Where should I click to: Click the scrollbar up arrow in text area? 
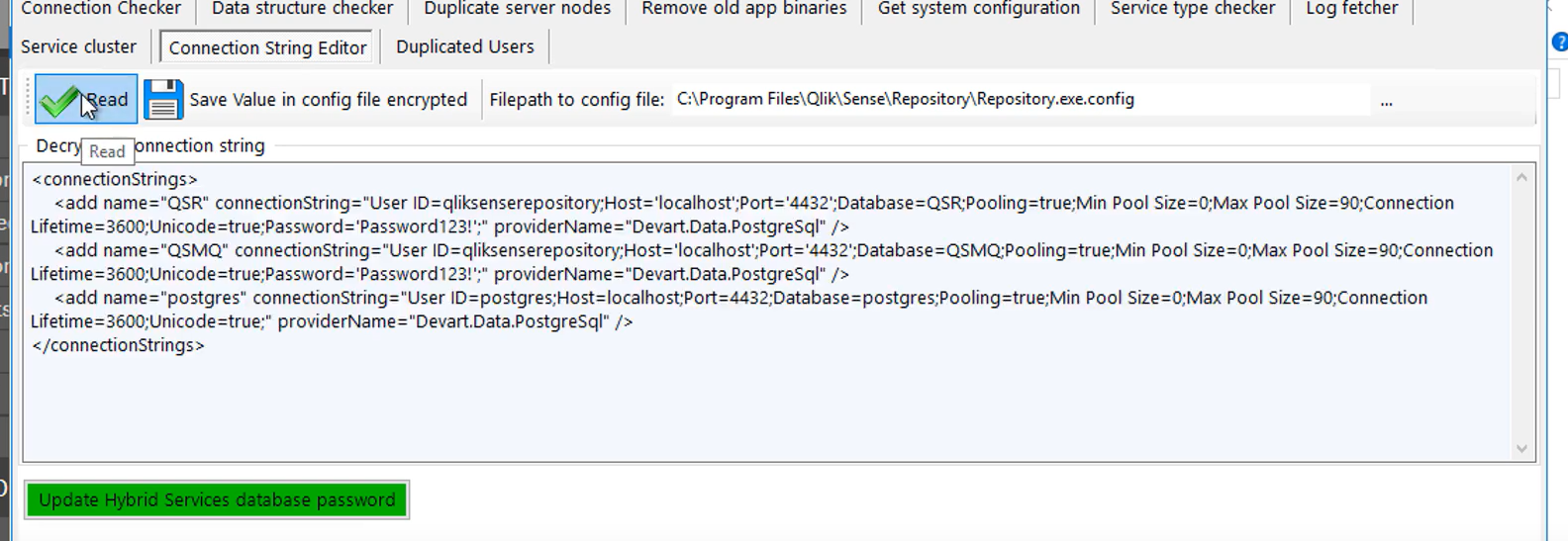click(x=1521, y=177)
